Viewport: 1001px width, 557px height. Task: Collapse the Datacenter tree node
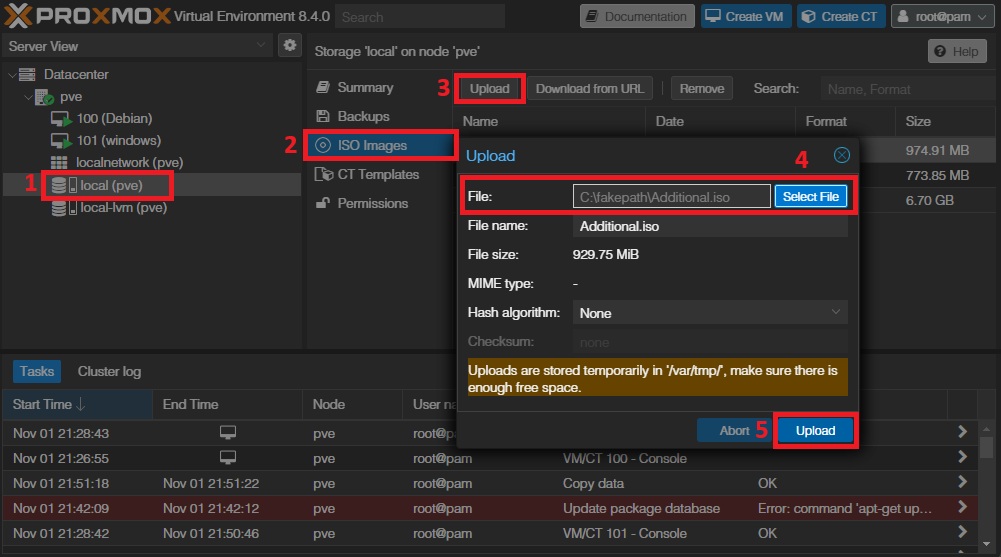tap(12, 75)
